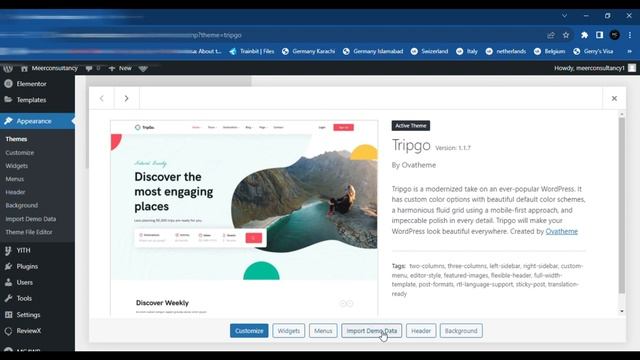Follow the Ovatheme link in description

pyautogui.click(x=562, y=231)
